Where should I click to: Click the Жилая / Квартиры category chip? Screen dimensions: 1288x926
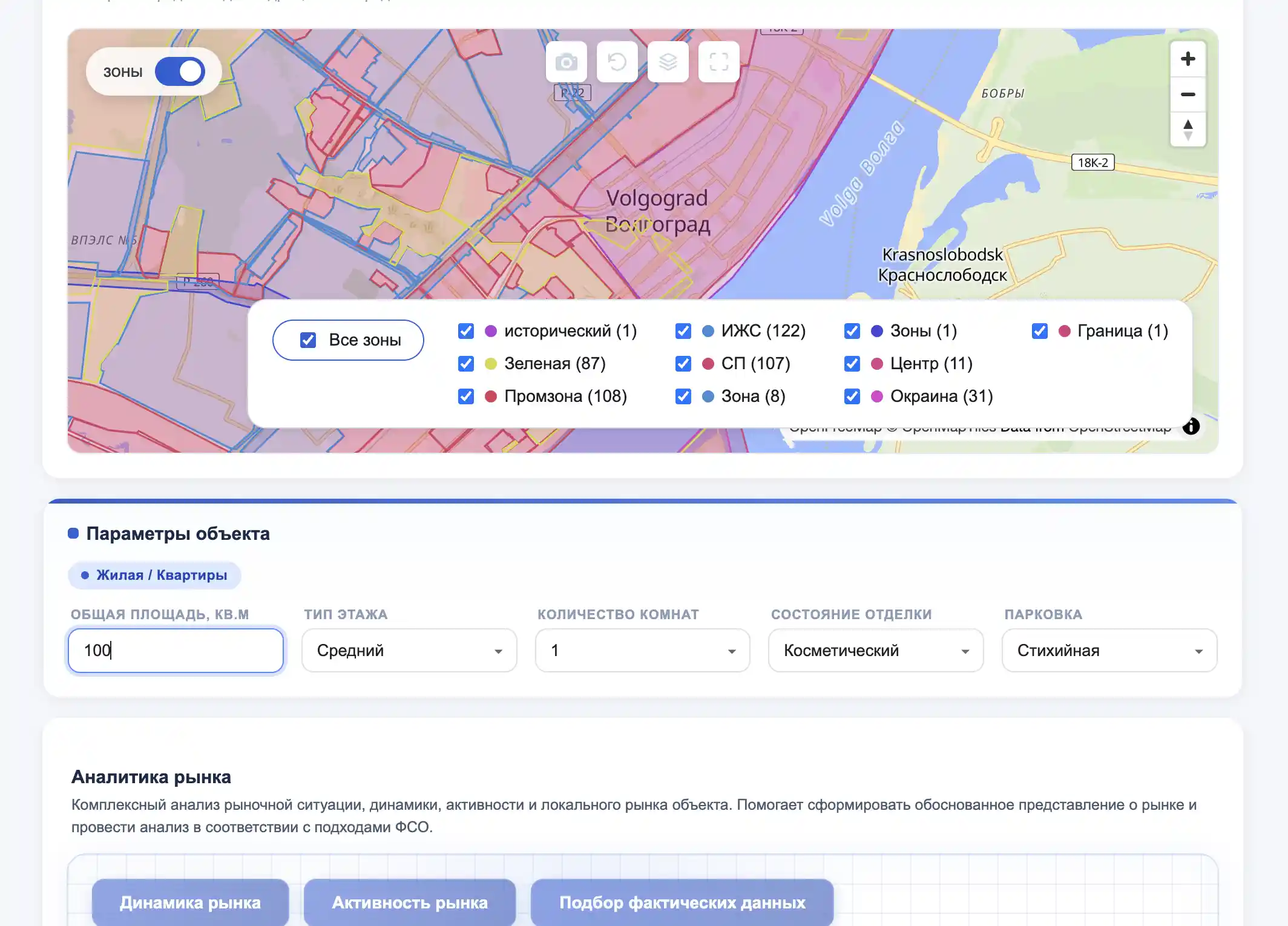pyautogui.click(x=154, y=575)
